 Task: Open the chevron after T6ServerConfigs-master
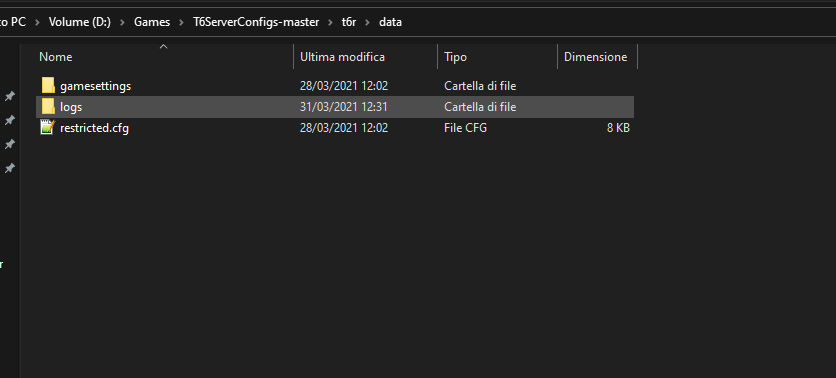pyautogui.click(x=330, y=22)
